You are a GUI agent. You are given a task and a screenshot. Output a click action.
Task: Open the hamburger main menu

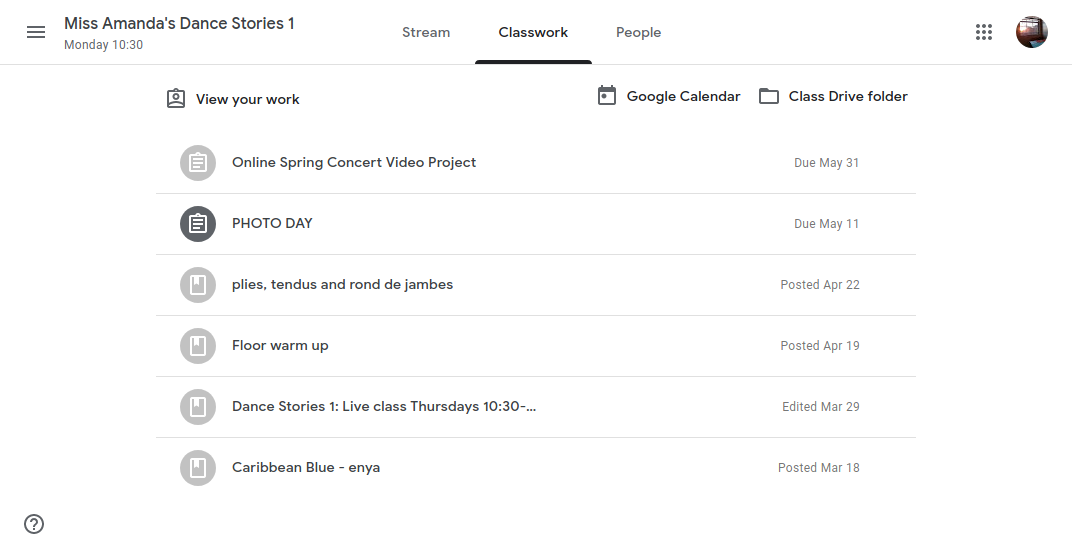36,32
